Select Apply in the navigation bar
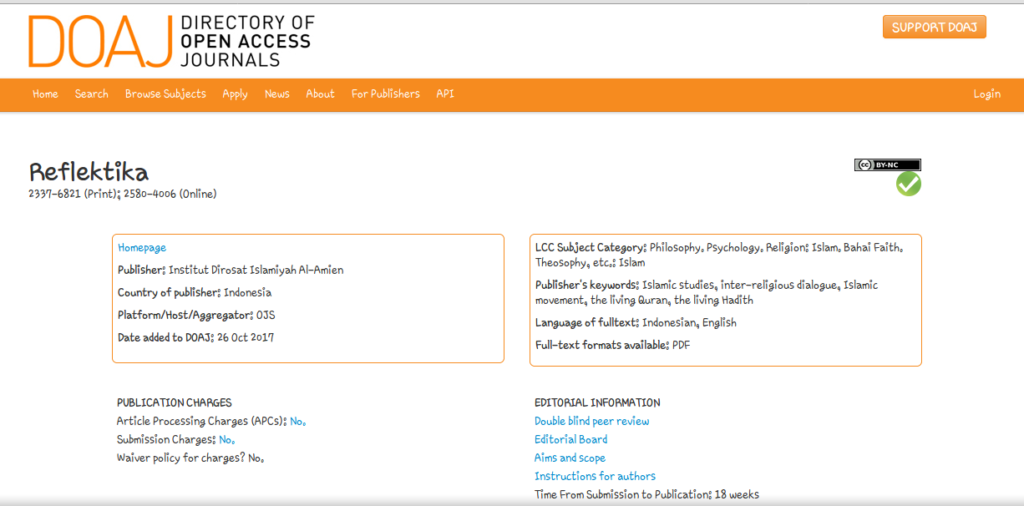The width and height of the screenshot is (1024, 506). (235, 94)
